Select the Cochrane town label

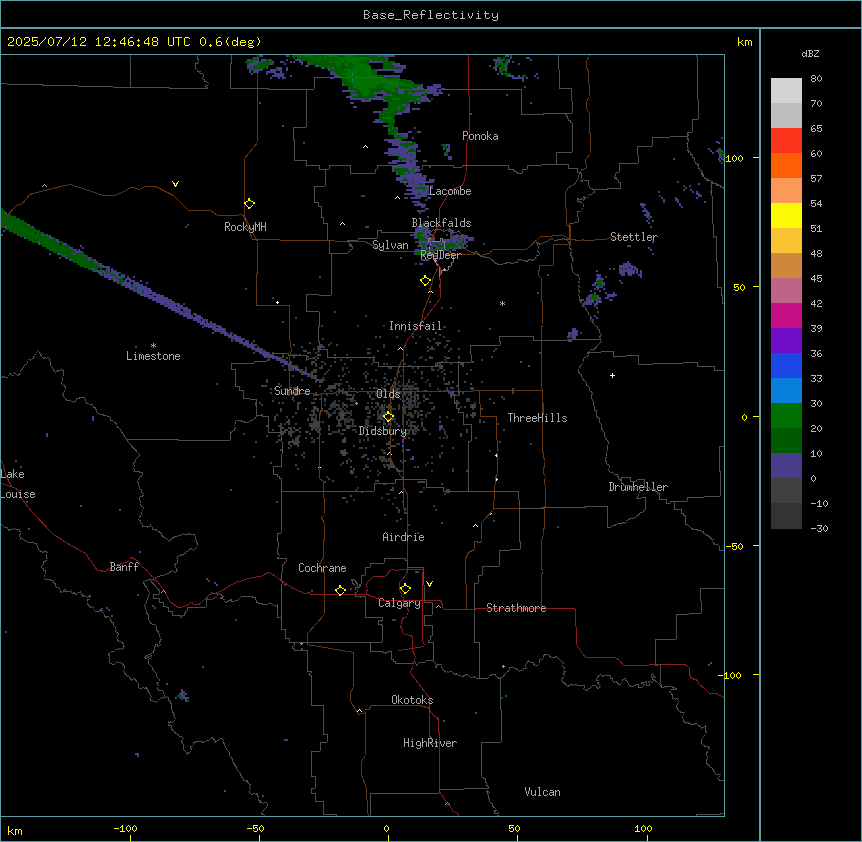tap(322, 568)
